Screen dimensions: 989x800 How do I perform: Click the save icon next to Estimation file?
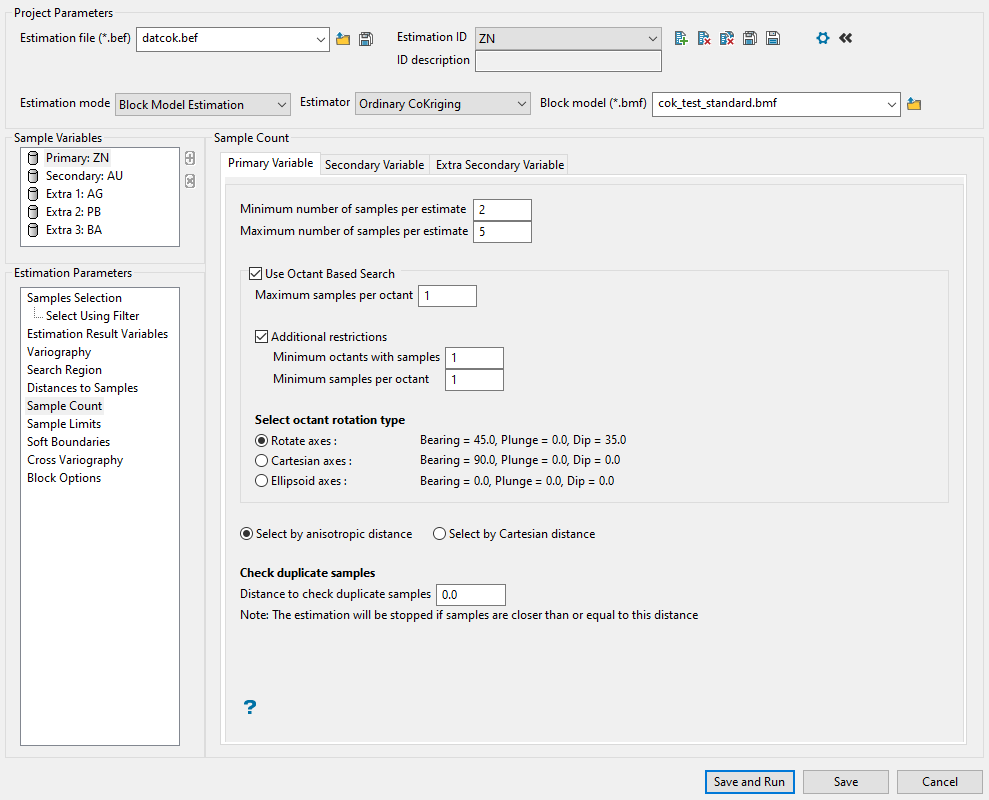coord(366,39)
